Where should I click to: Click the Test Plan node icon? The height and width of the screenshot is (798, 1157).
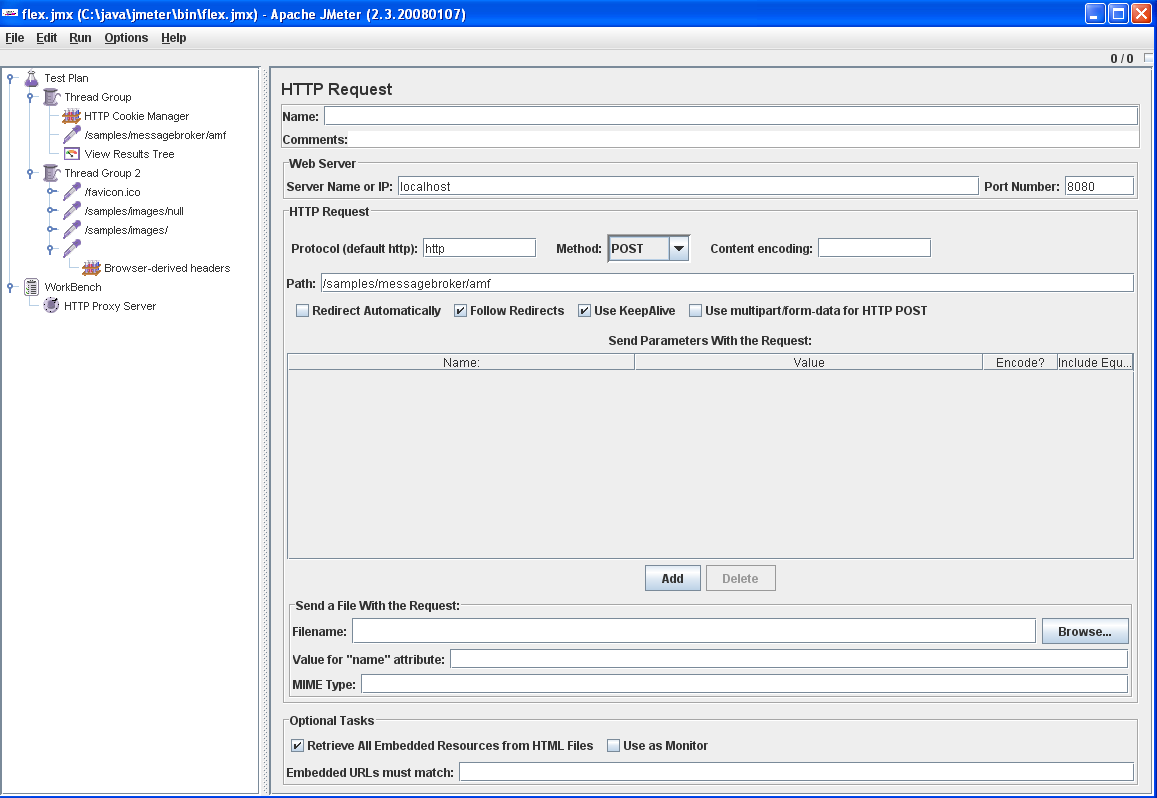pos(31,78)
